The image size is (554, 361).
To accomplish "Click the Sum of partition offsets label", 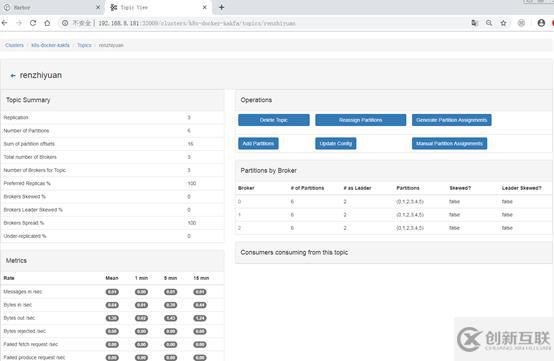I will [29, 144].
